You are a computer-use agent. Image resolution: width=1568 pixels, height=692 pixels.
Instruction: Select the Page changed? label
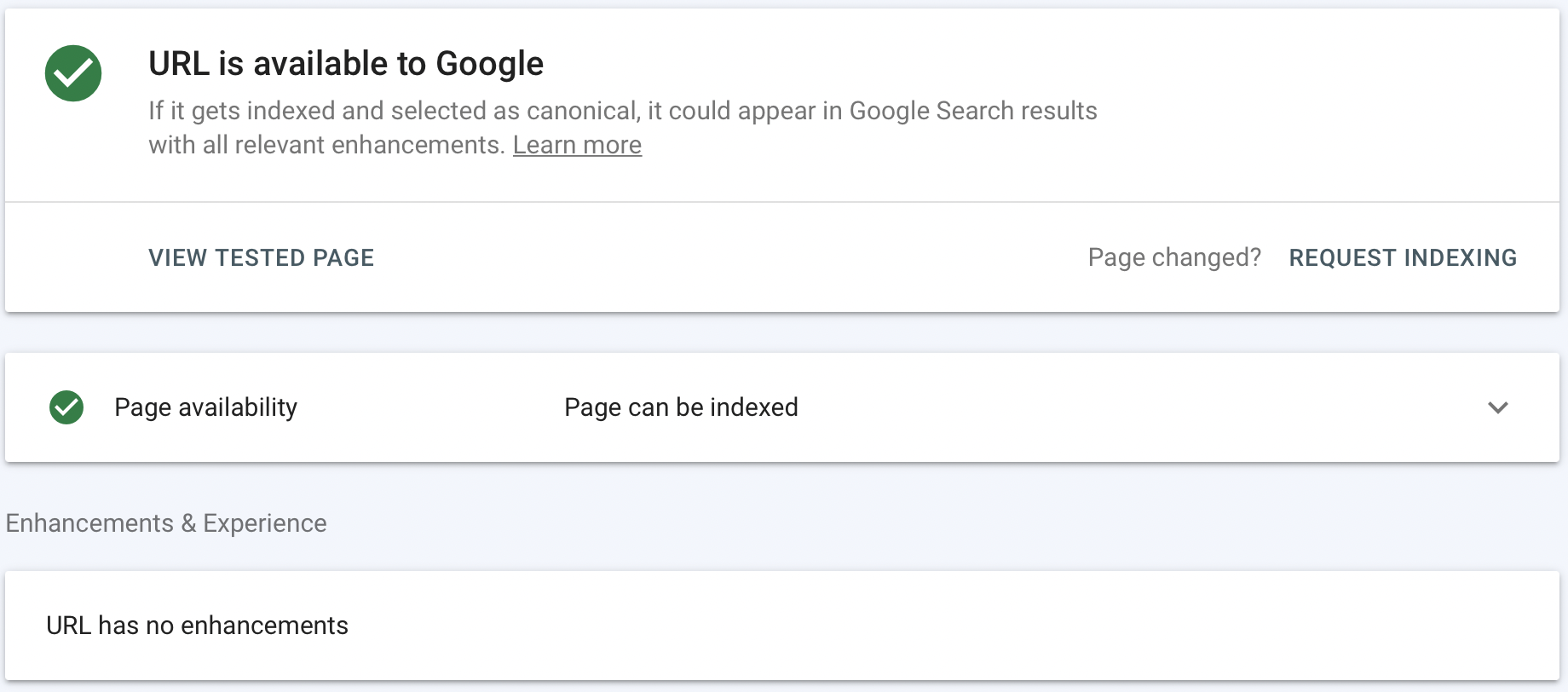pyautogui.click(x=1174, y=257)
